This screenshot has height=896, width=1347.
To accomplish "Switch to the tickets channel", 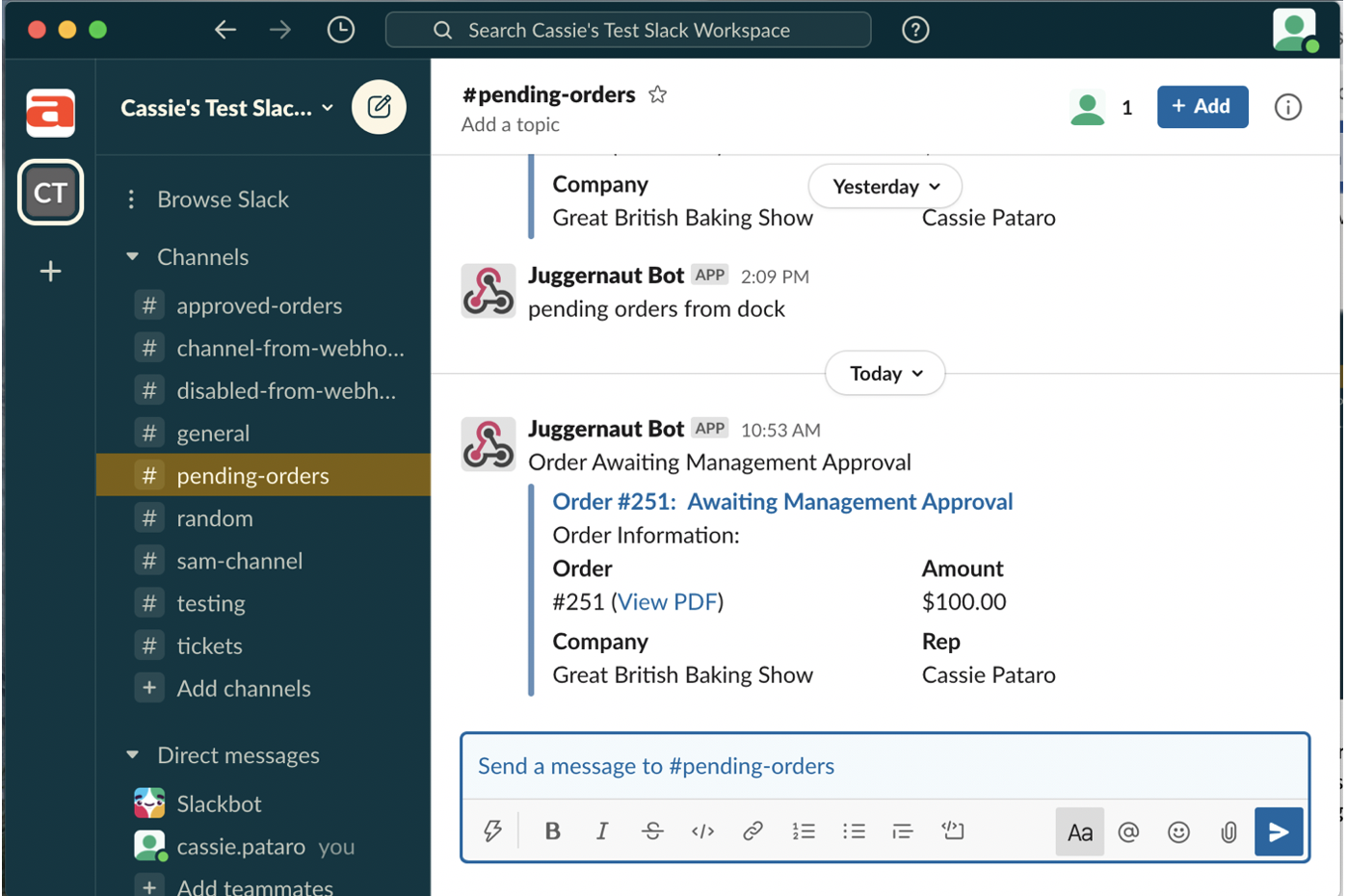I will [x=209, y=646].
